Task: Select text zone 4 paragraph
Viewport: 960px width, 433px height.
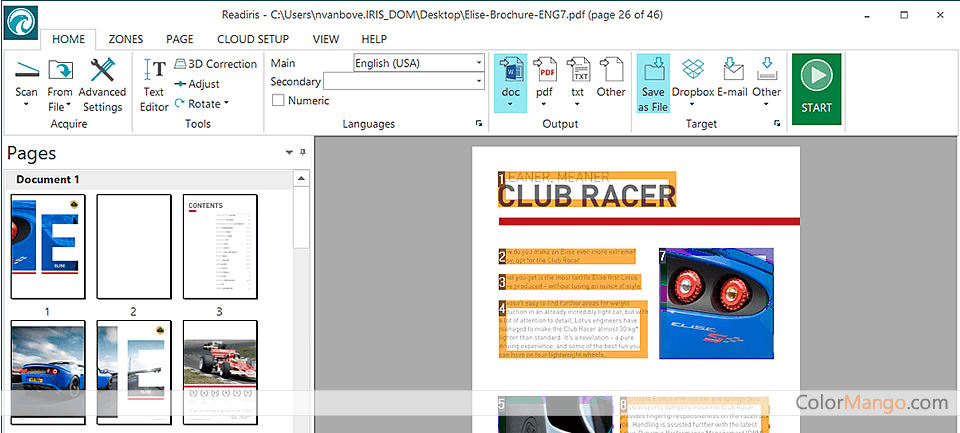Action: (573, 329)
